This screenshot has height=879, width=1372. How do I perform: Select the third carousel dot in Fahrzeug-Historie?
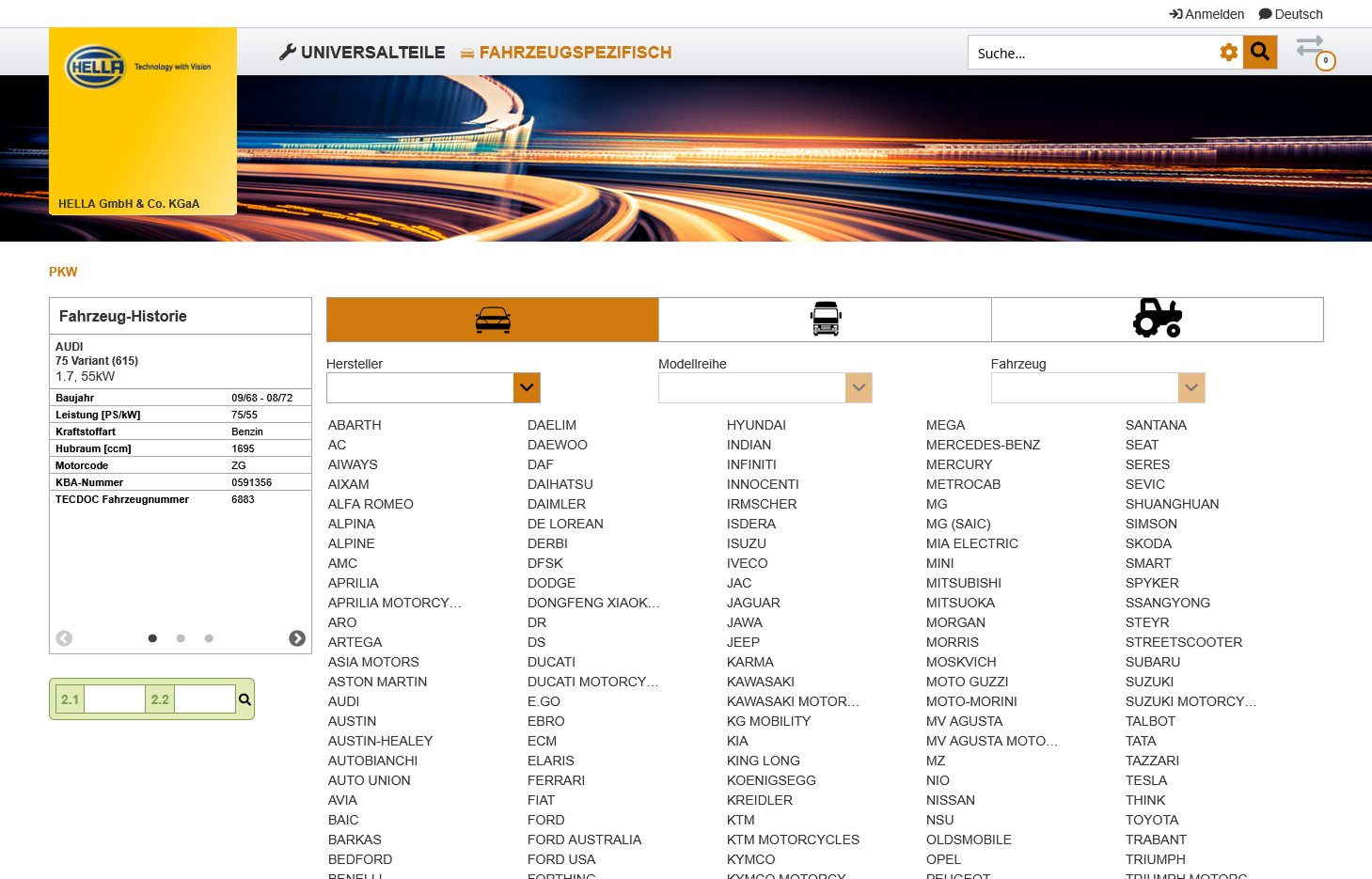click(x=209, y=638)
